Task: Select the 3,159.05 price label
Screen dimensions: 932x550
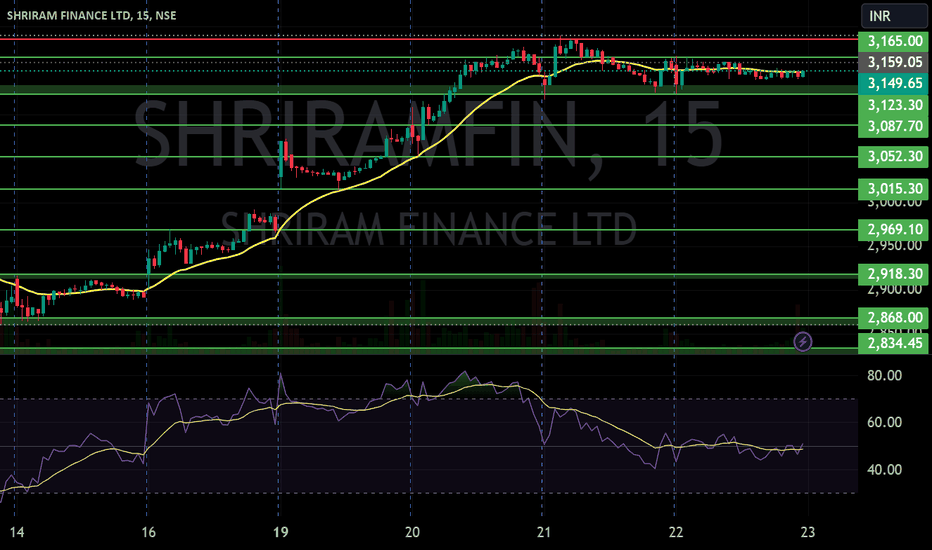Action: [893, 62]
